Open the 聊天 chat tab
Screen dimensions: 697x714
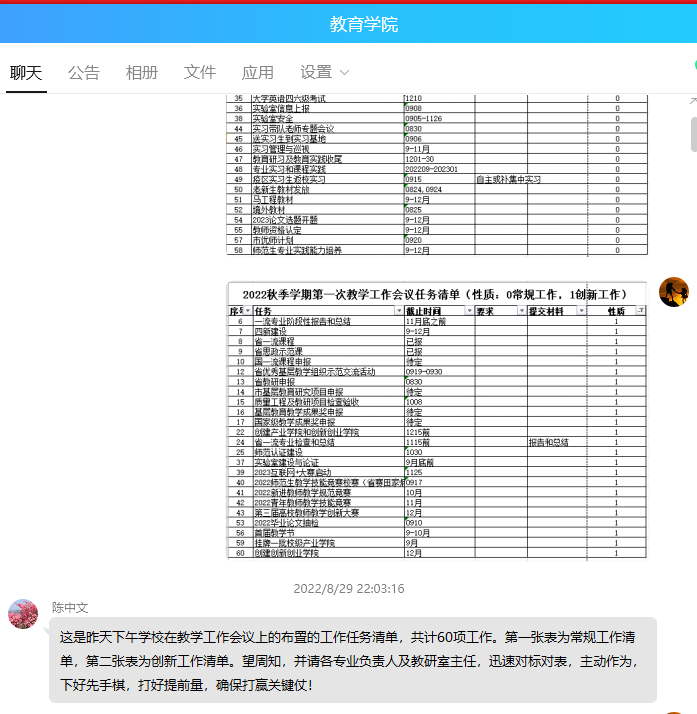coord(26,72)
